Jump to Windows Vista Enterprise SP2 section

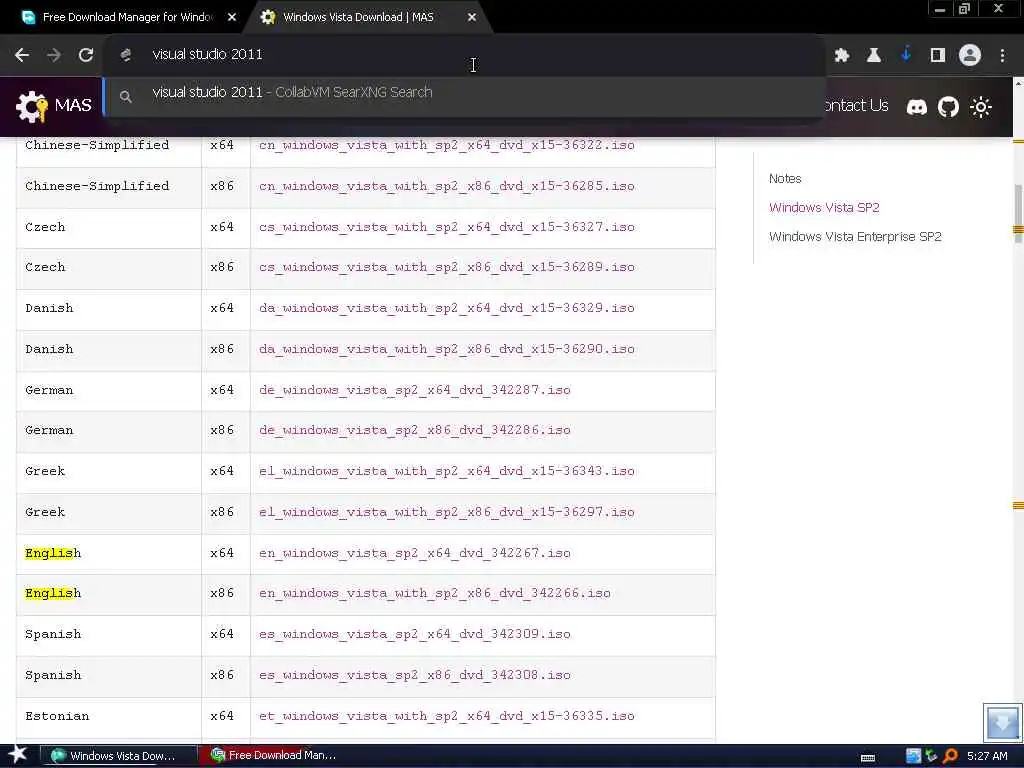click(x=855, y=237)
